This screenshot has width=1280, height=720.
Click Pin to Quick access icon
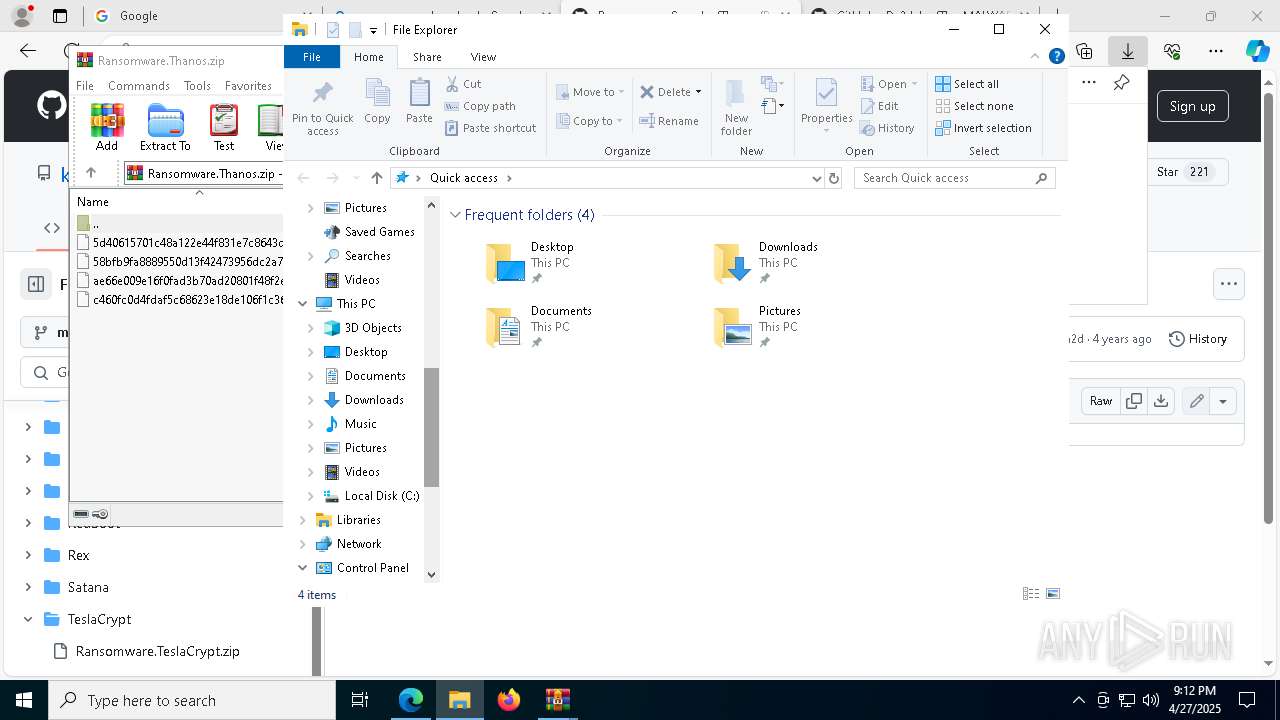tap(322, 108)
